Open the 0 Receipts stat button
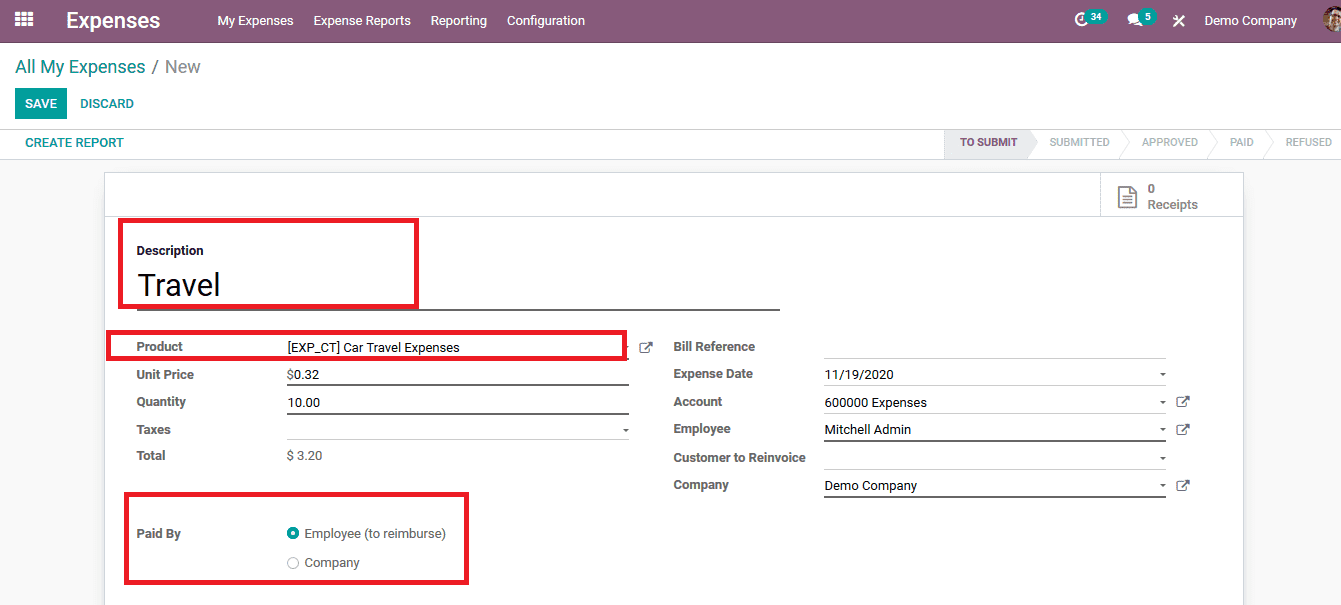 click(1171, 196)
